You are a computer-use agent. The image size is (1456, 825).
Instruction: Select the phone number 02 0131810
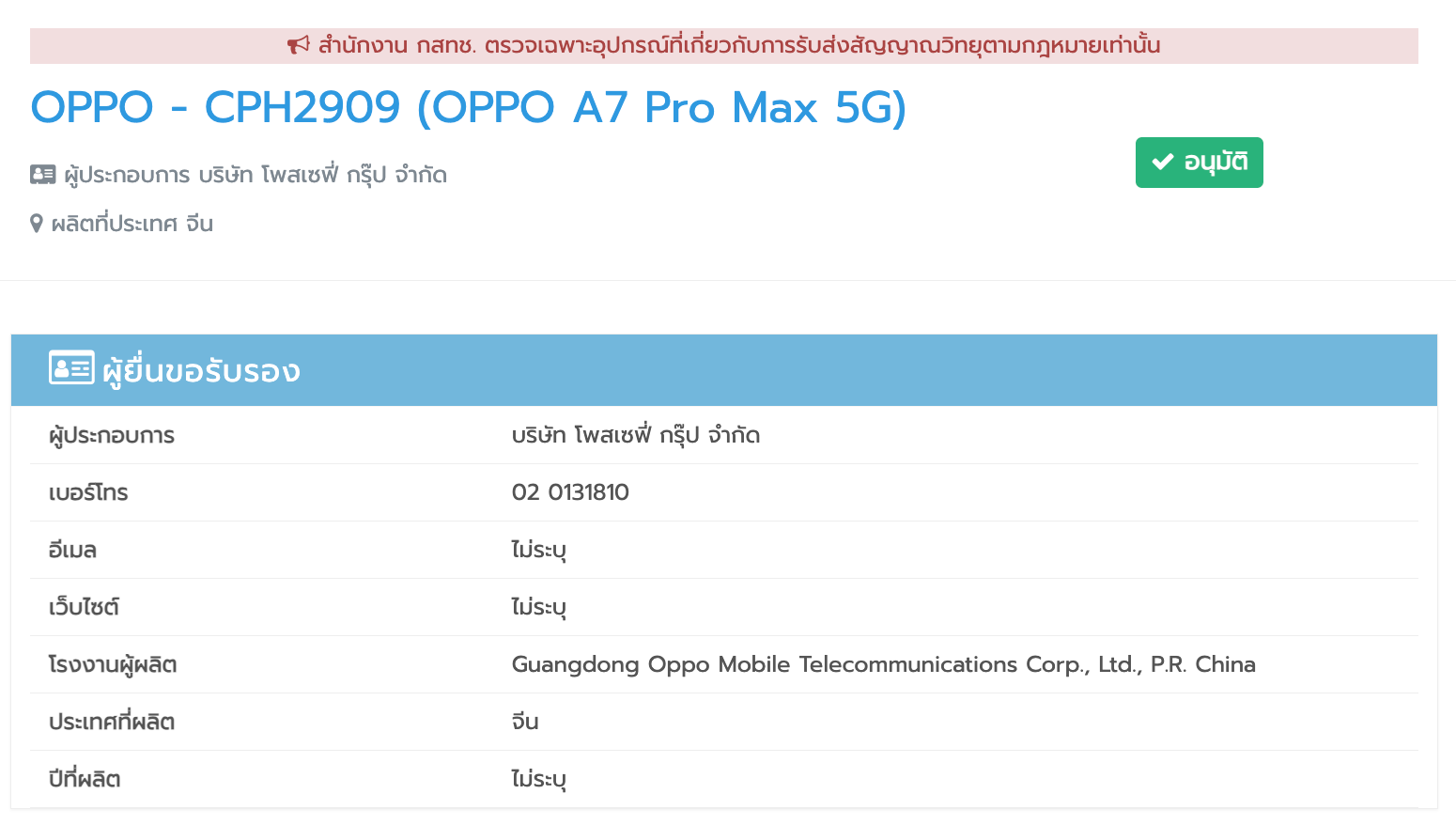tap(570, 492)
